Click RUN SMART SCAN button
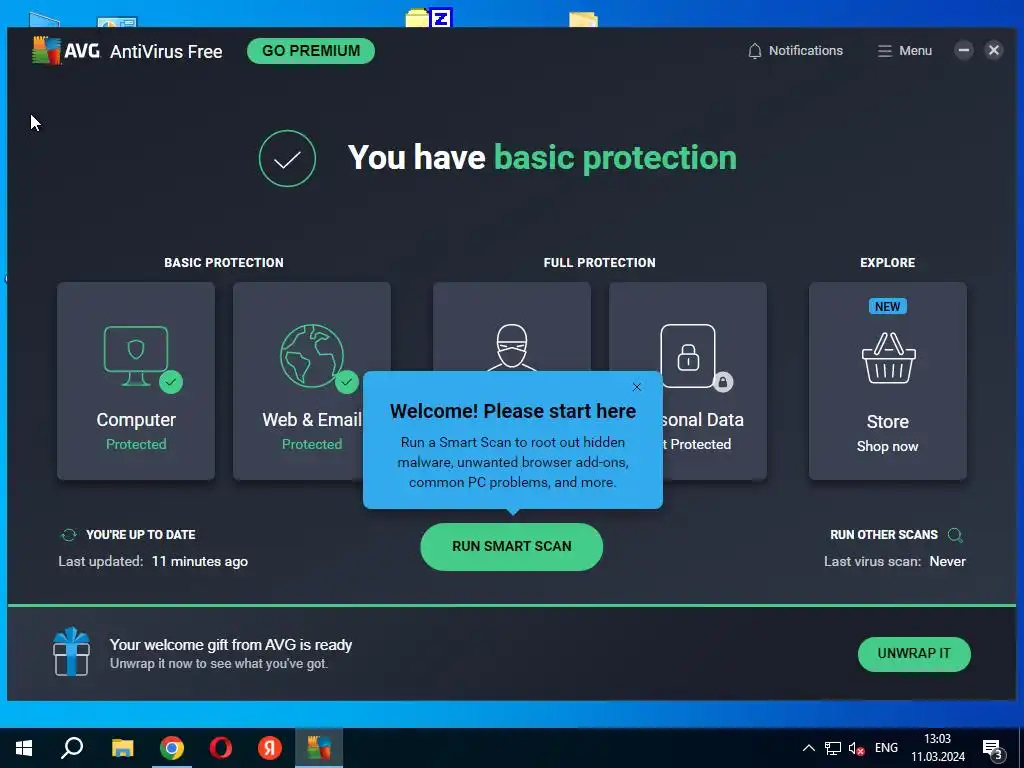1024x768 pixels. pos(511,547)
